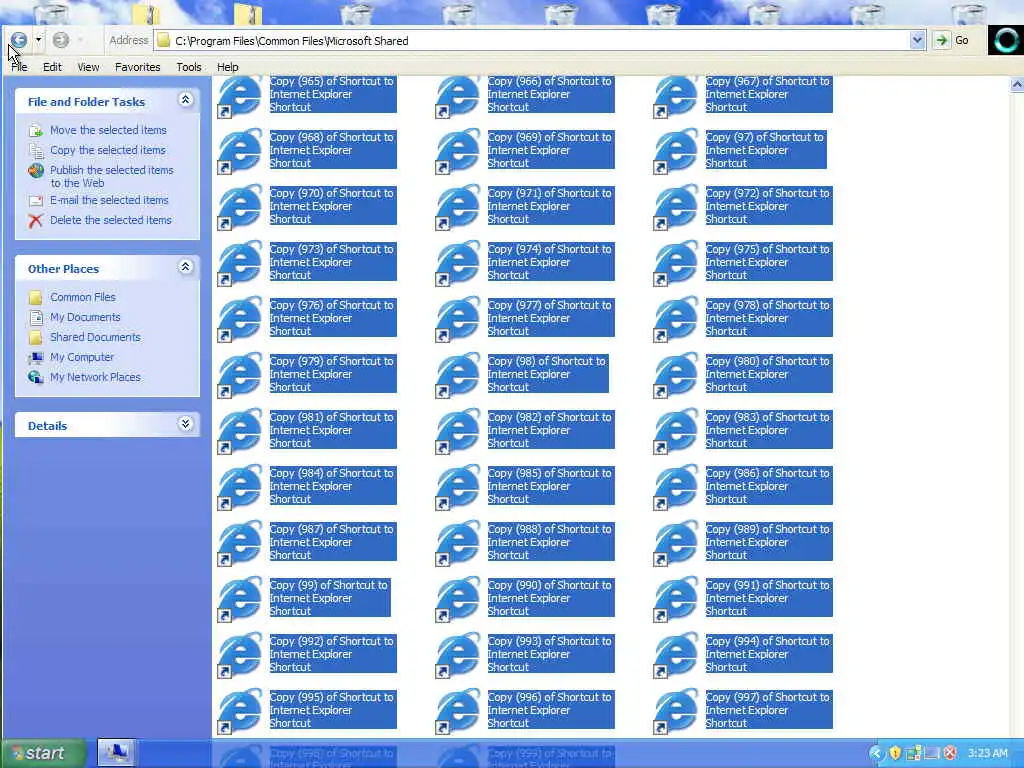Click the Publish globe icon in tasks
1024x768 pixels.
(36, 171)
